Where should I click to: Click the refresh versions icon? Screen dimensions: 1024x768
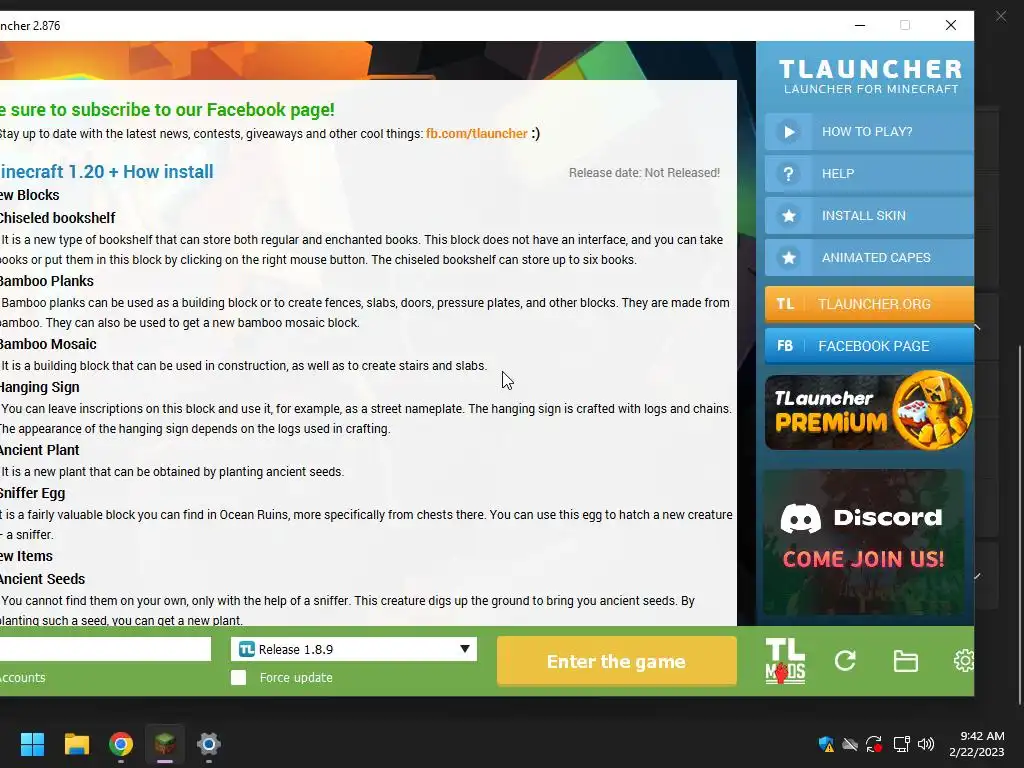845,661
